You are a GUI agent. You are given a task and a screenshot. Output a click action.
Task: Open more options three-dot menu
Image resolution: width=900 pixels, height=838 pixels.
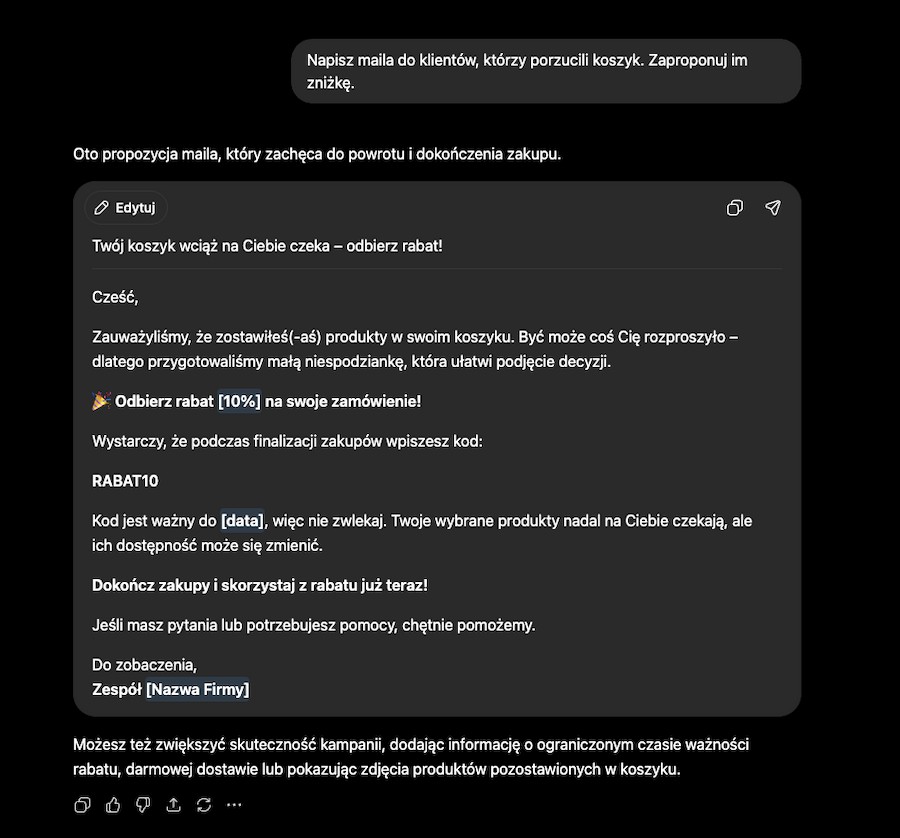coord(234,805)
